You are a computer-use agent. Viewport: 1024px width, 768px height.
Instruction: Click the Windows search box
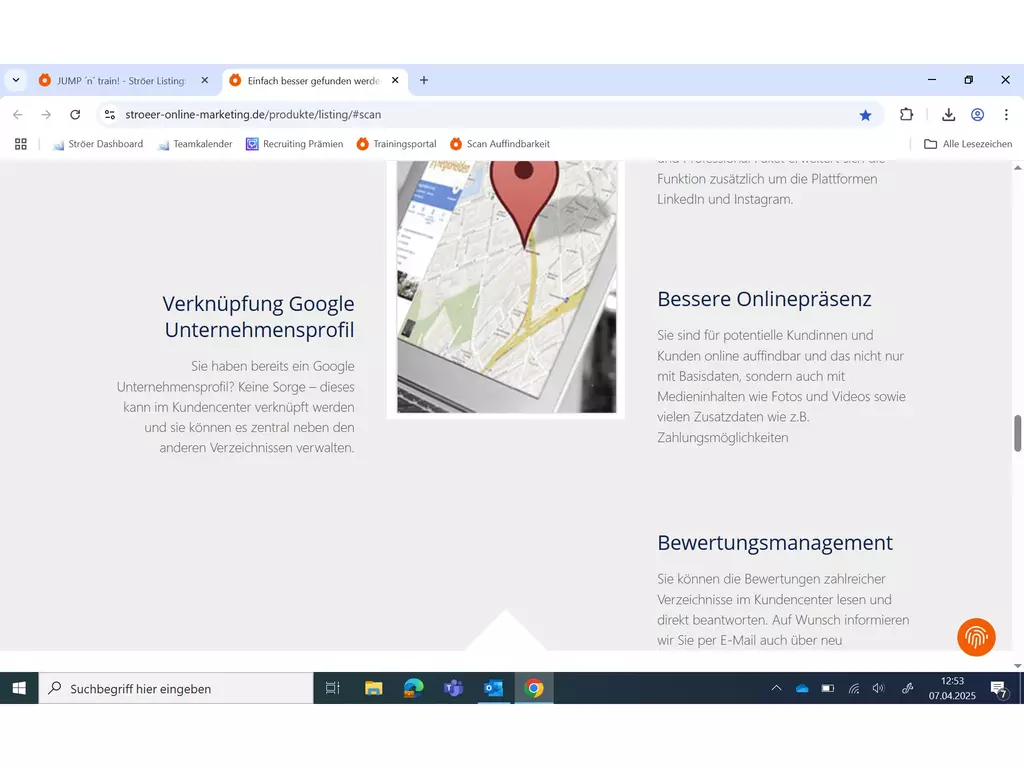176,688
